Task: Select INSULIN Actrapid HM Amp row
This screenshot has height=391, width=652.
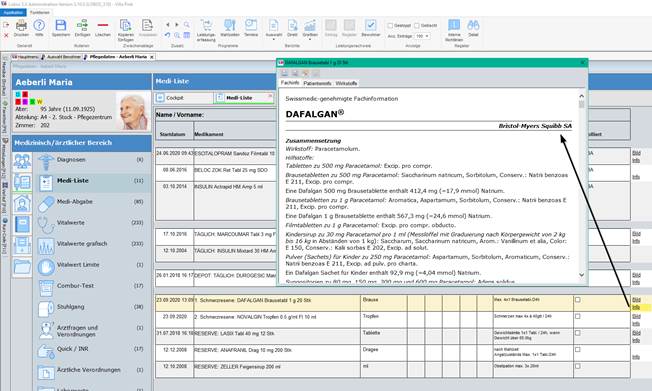Action: click(215, 201)
